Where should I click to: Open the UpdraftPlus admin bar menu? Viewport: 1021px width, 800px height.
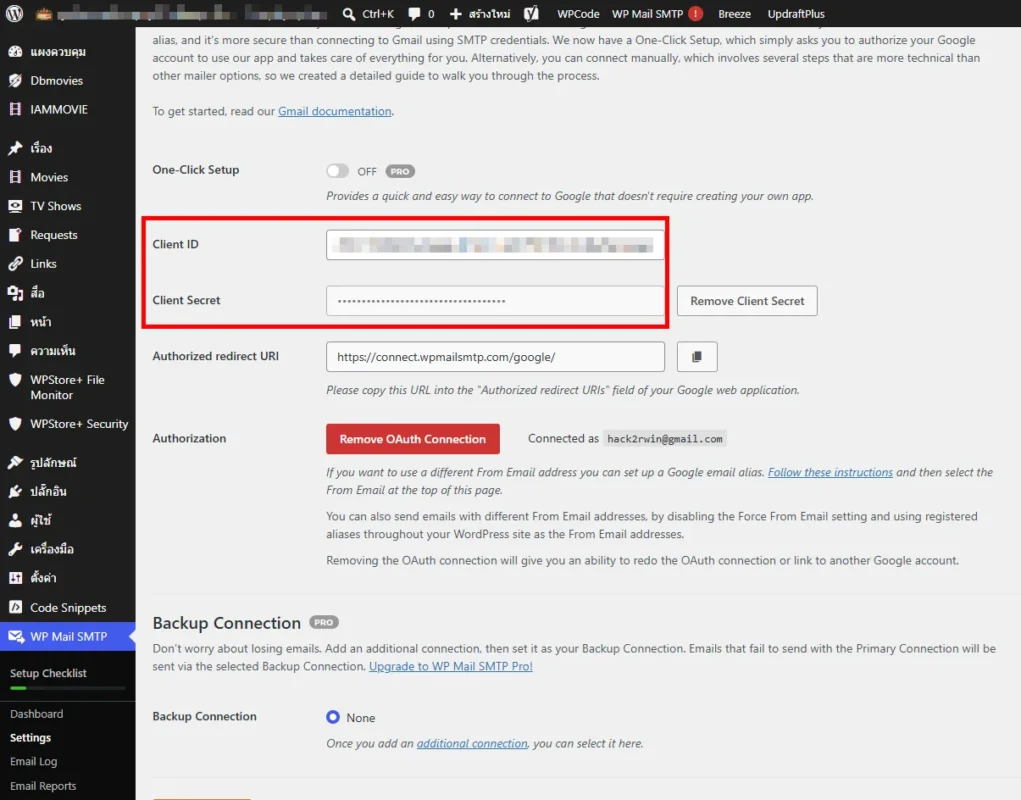(x=796, y=14)
